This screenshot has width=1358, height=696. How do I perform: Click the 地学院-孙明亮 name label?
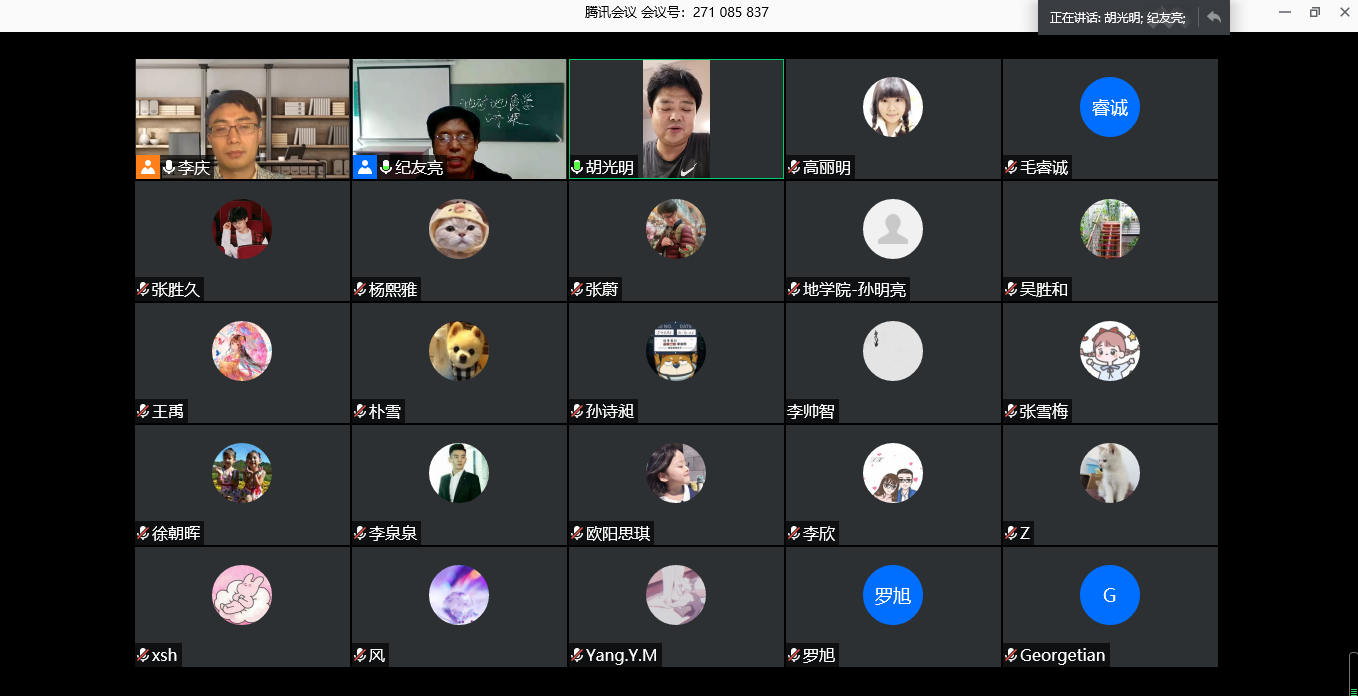pos(854,290)
